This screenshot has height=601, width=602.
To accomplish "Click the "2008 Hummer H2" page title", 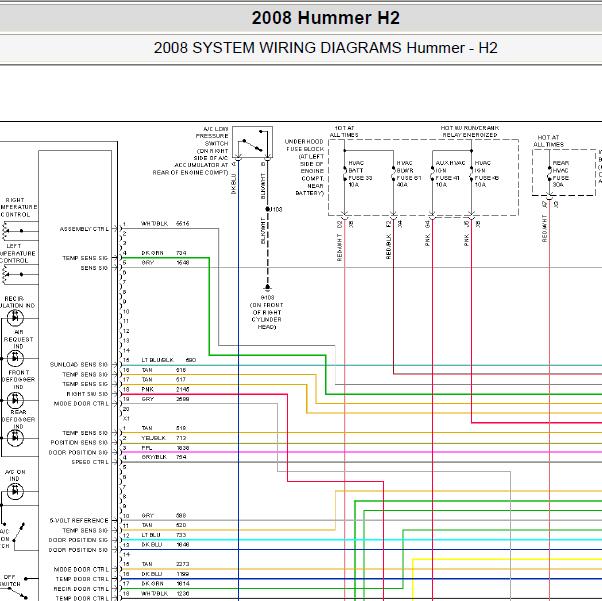I will click(326, 18).
